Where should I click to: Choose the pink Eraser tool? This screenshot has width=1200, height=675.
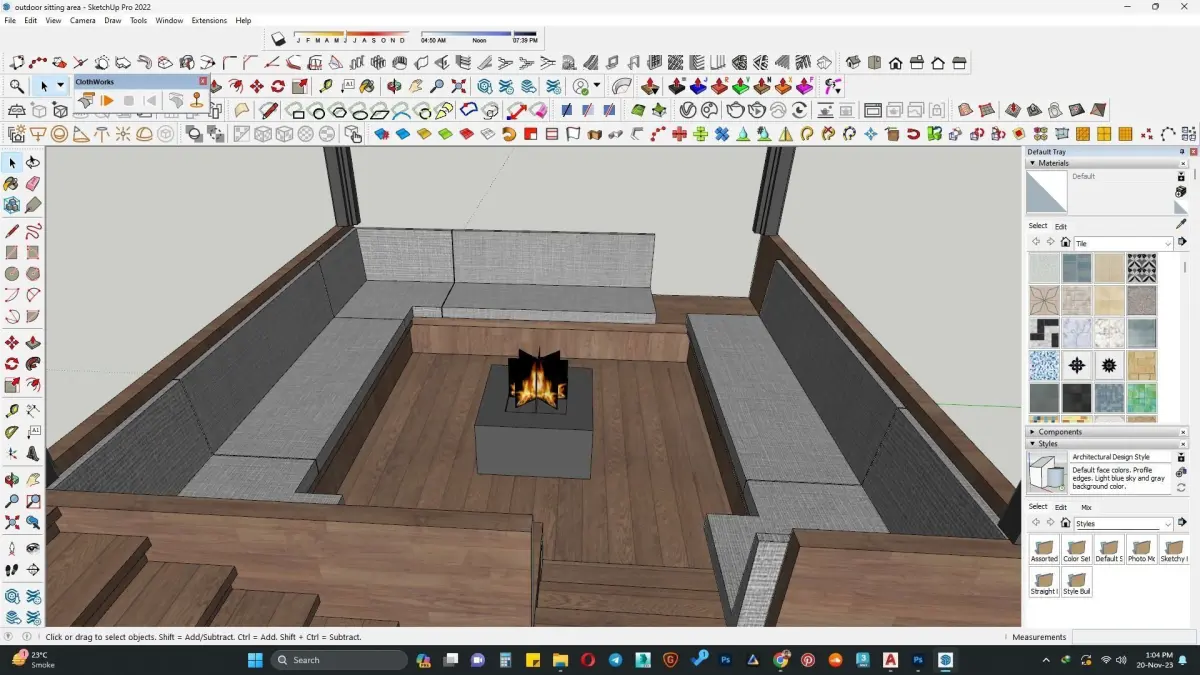click(33, 184)
